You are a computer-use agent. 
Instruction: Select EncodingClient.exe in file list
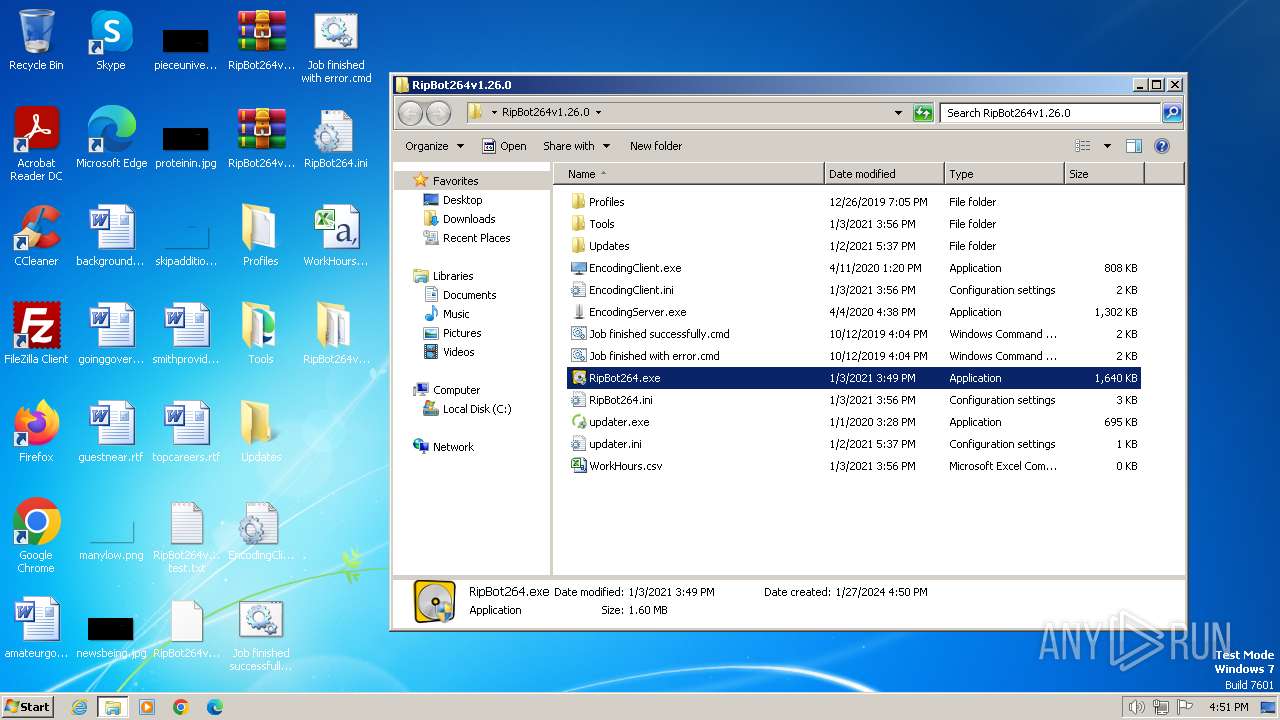point(853,268)
